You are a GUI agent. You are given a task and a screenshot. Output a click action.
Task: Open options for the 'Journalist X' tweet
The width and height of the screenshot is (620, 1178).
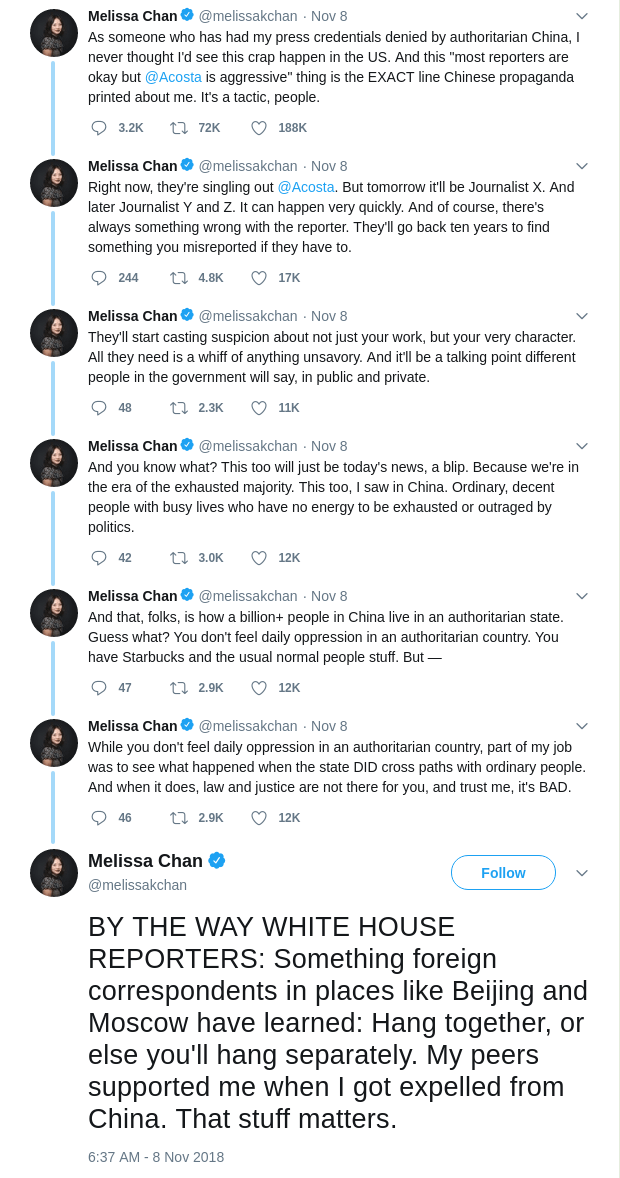pyautogui.click(x=582, y=166)
